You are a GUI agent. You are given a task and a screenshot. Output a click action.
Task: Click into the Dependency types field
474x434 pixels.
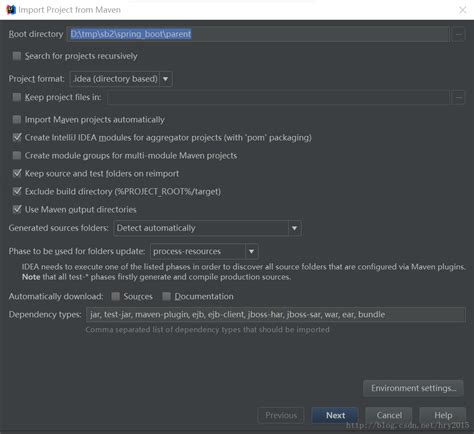pos(276,315)
